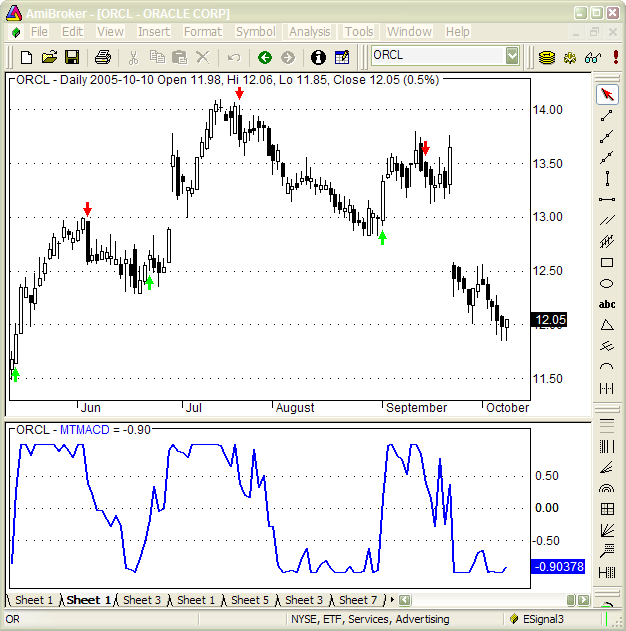Image resolution: width=626 pixels, height=631 pixels.
Task: Select the Fibonacci retracement lines tool
Action: (x=607, y=425)
